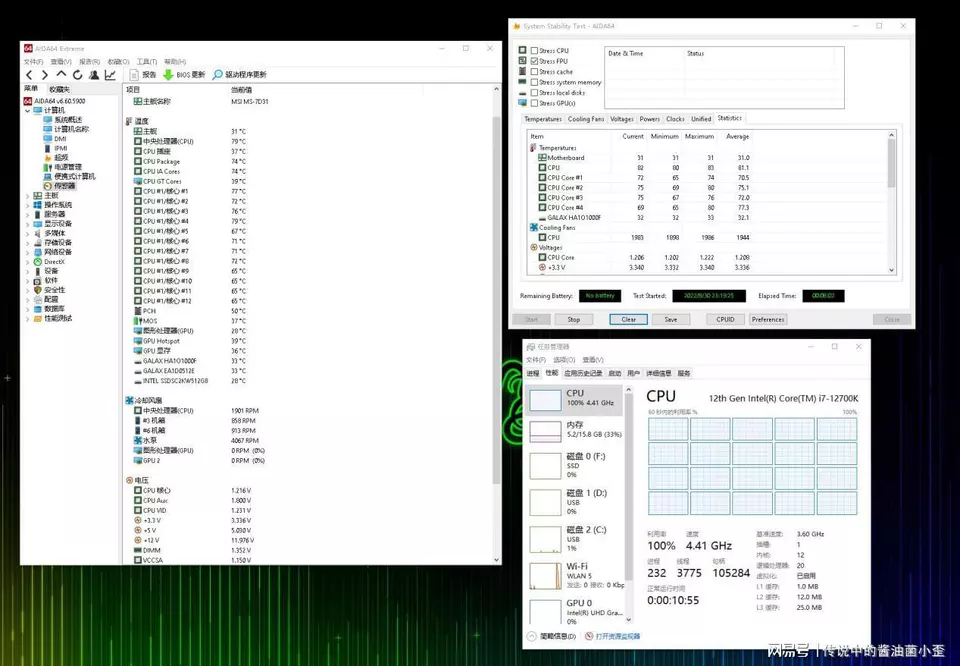Screen dimensions: 960x666
Task: Click the Stop button in stability test
Action: pos(574,320)
